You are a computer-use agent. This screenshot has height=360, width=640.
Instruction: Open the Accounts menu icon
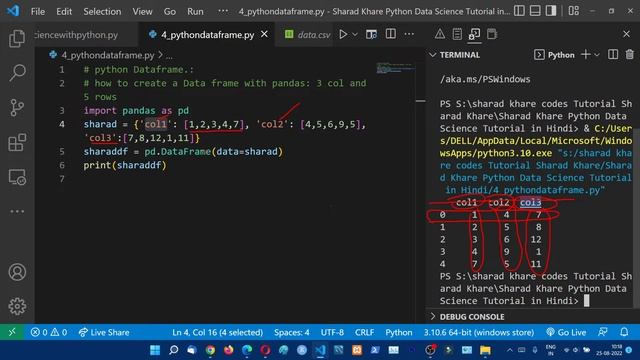pos(17,272)
